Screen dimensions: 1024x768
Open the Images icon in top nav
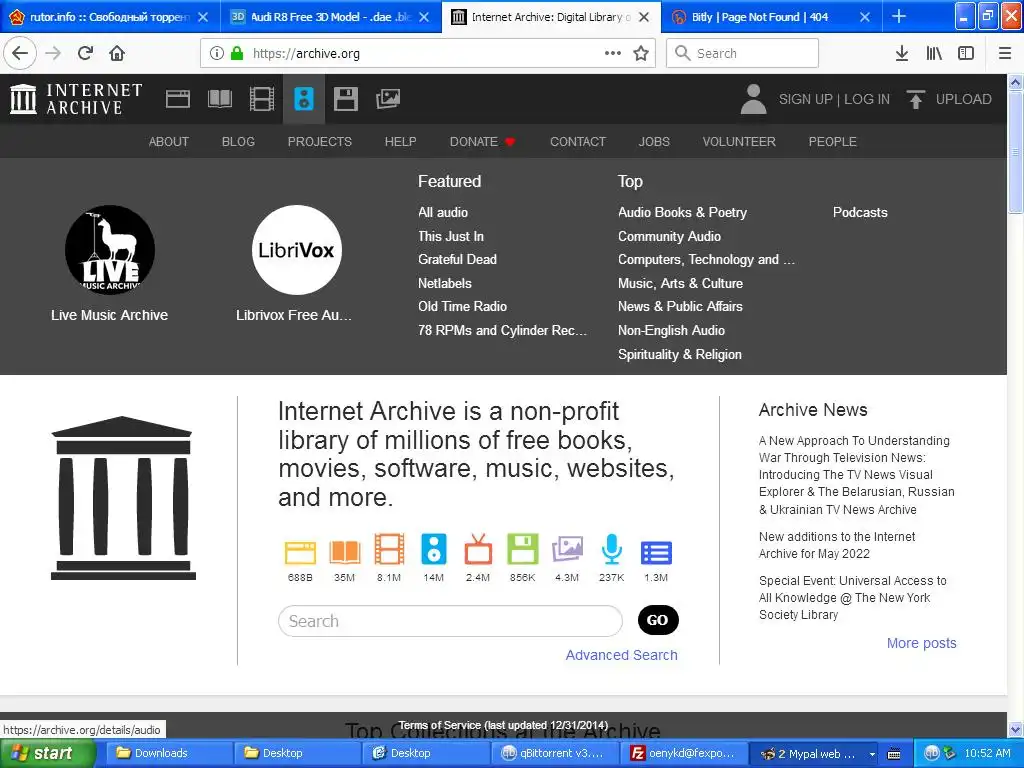pyautogui.click(x=388, y=99)
